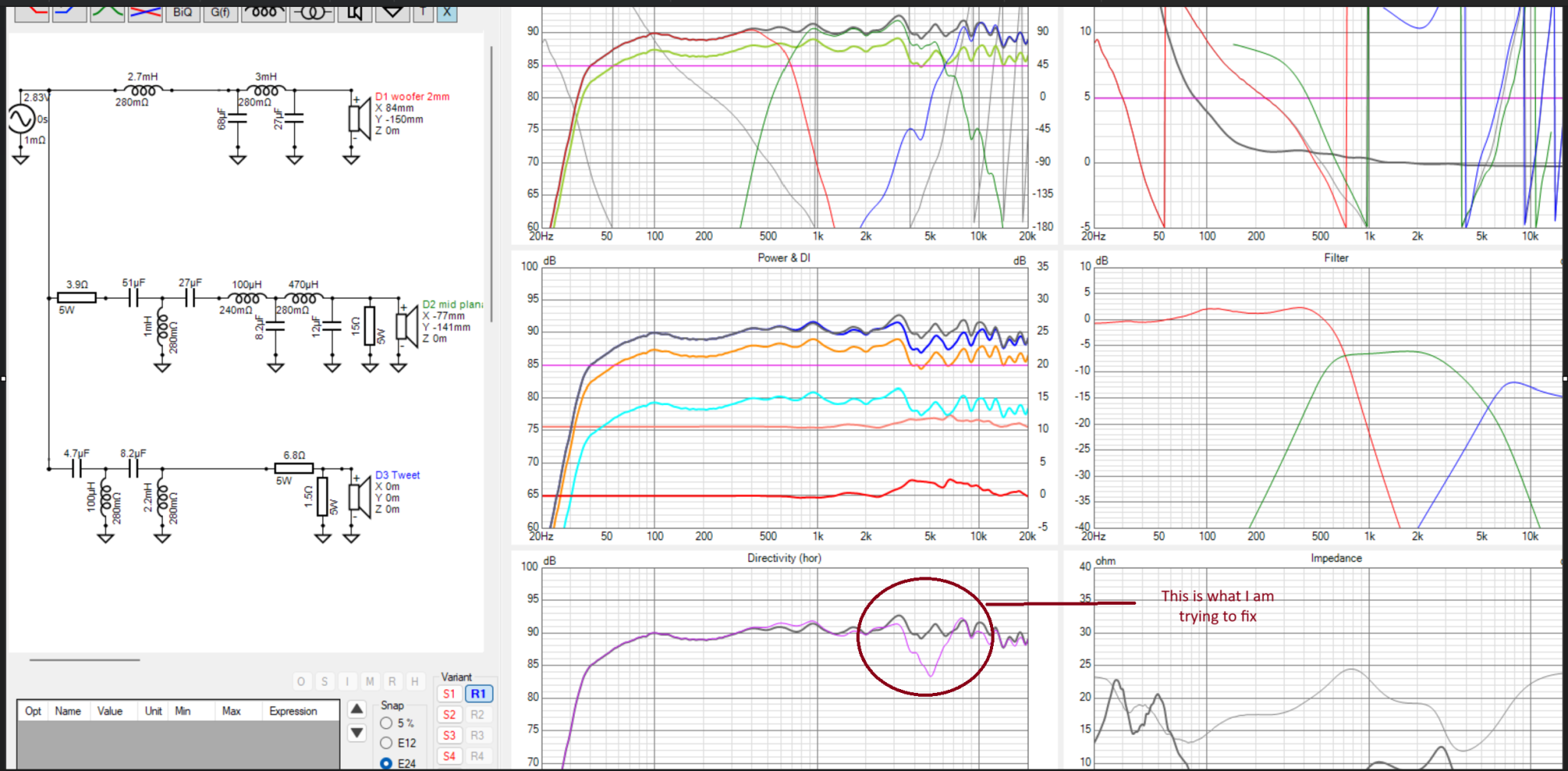
Task: Click the Impedance chart title
Action: pyautogui.click(x=1336, y=558)
